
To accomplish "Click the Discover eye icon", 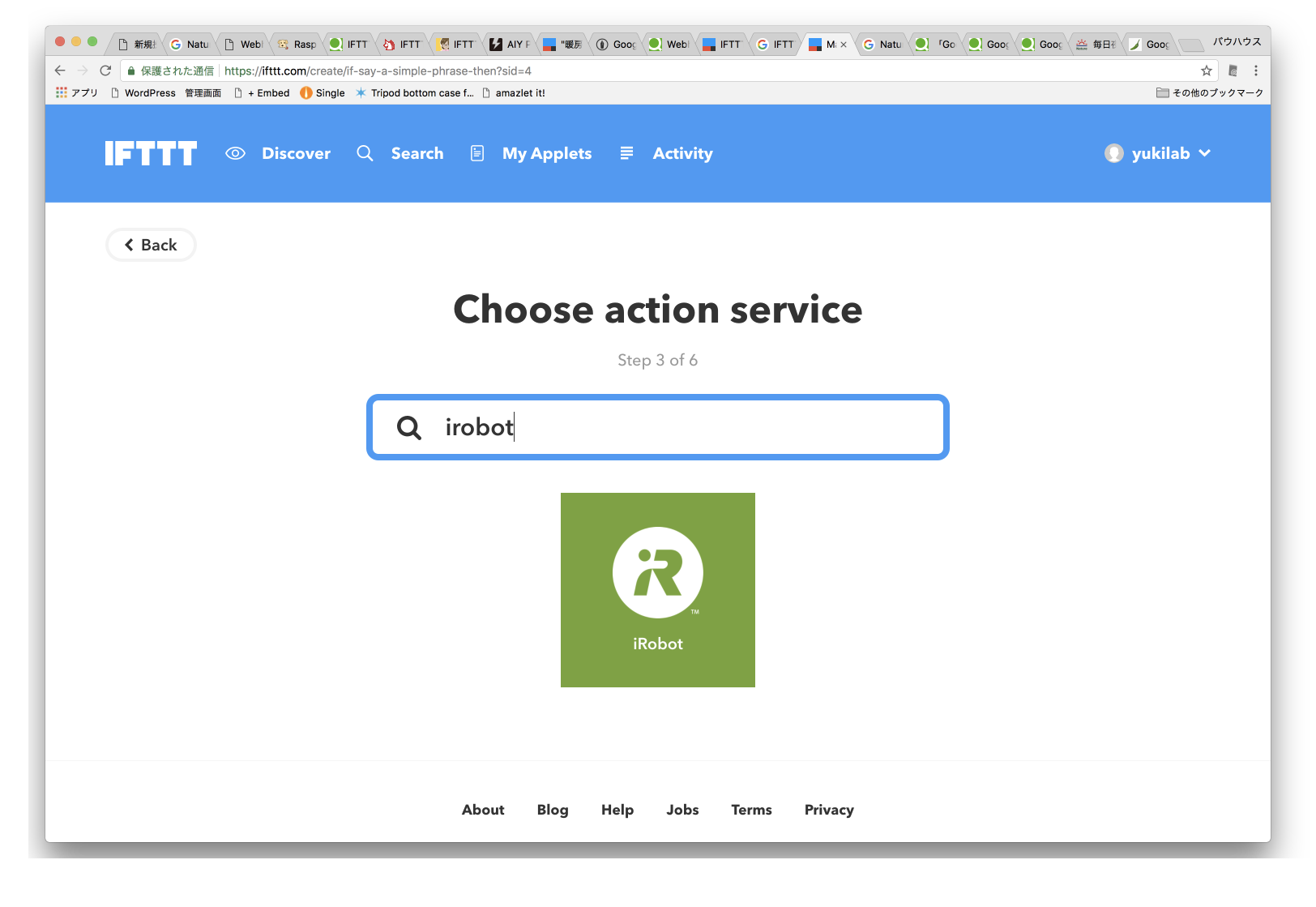I will pos(235,153).
